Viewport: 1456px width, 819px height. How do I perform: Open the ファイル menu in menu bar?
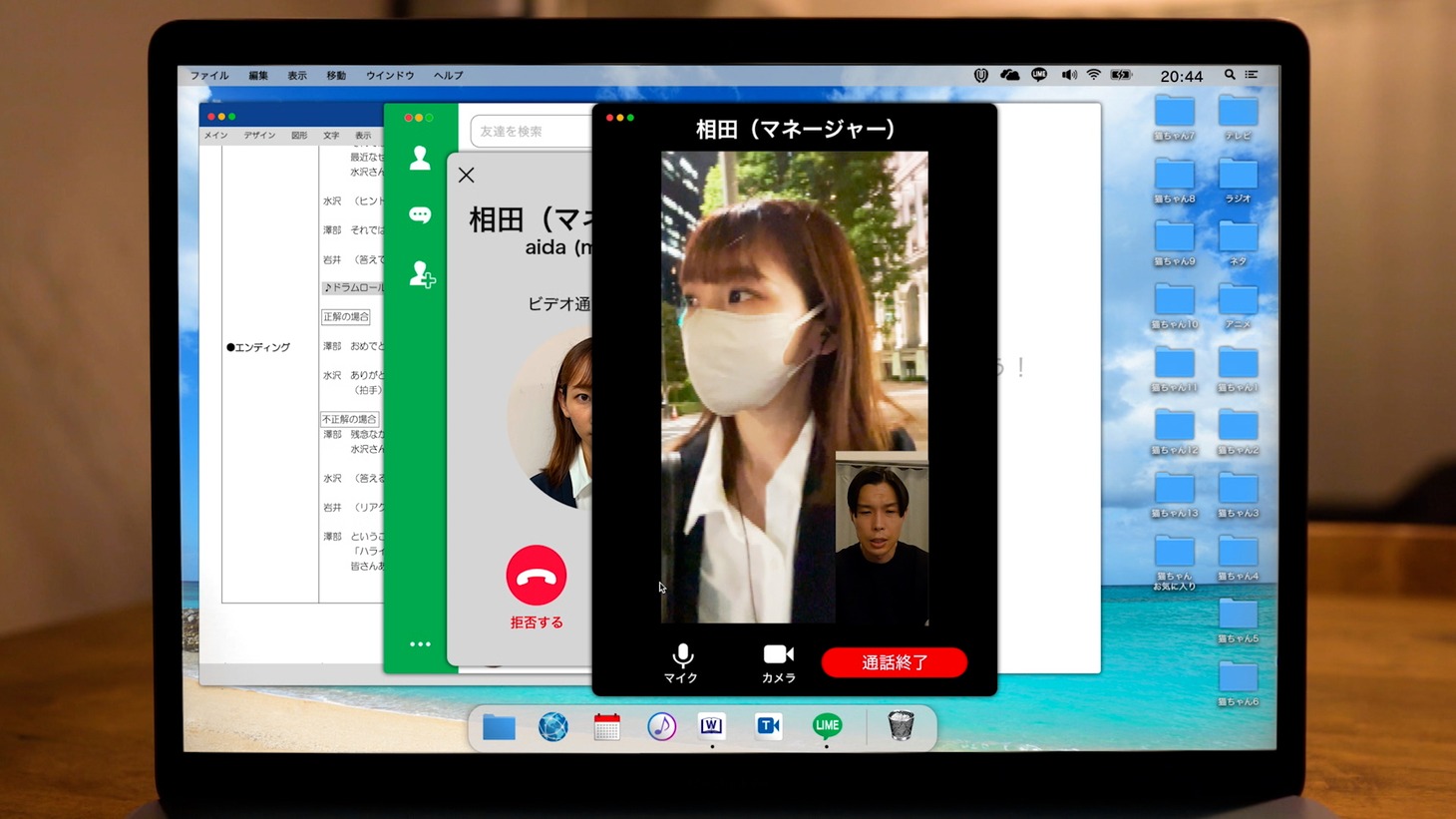(x=209, y=76)
